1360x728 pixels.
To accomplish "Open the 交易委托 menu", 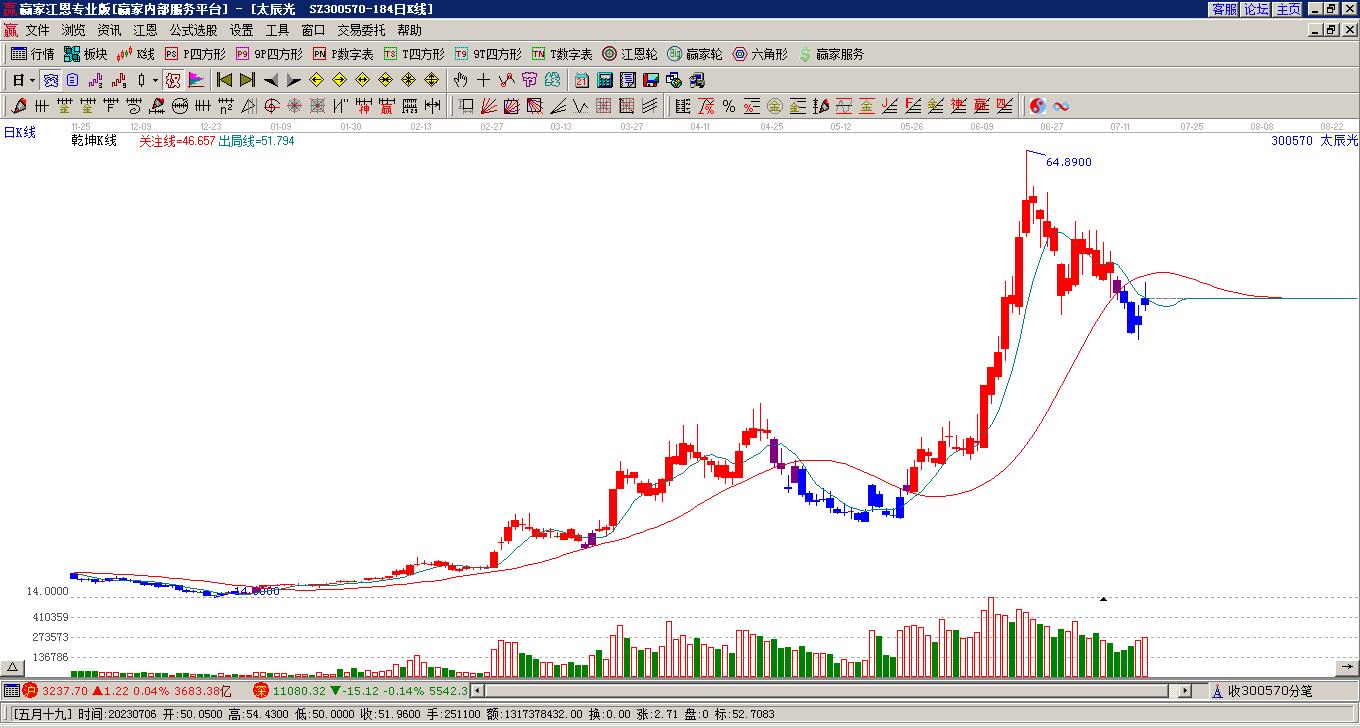I will point(361,31).
